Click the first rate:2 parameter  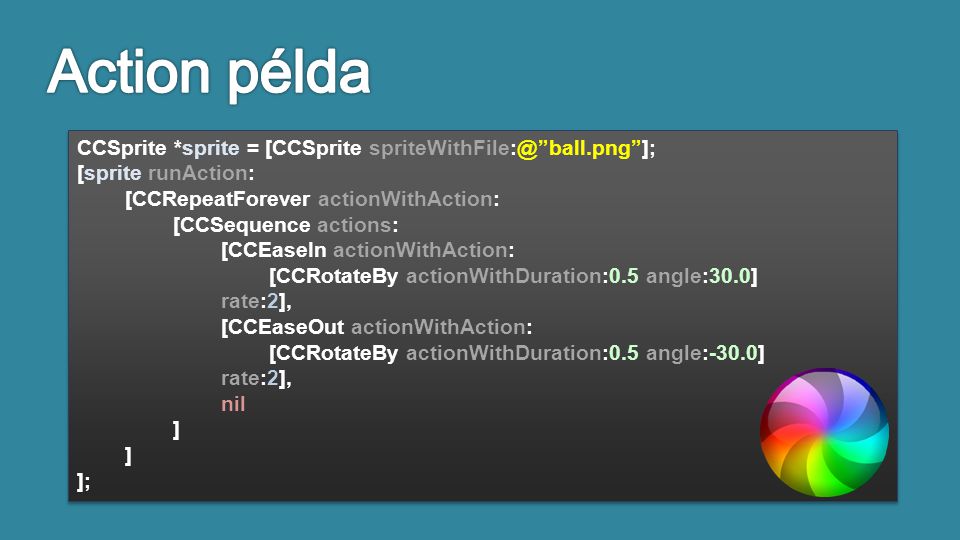(x=250, y=301)
